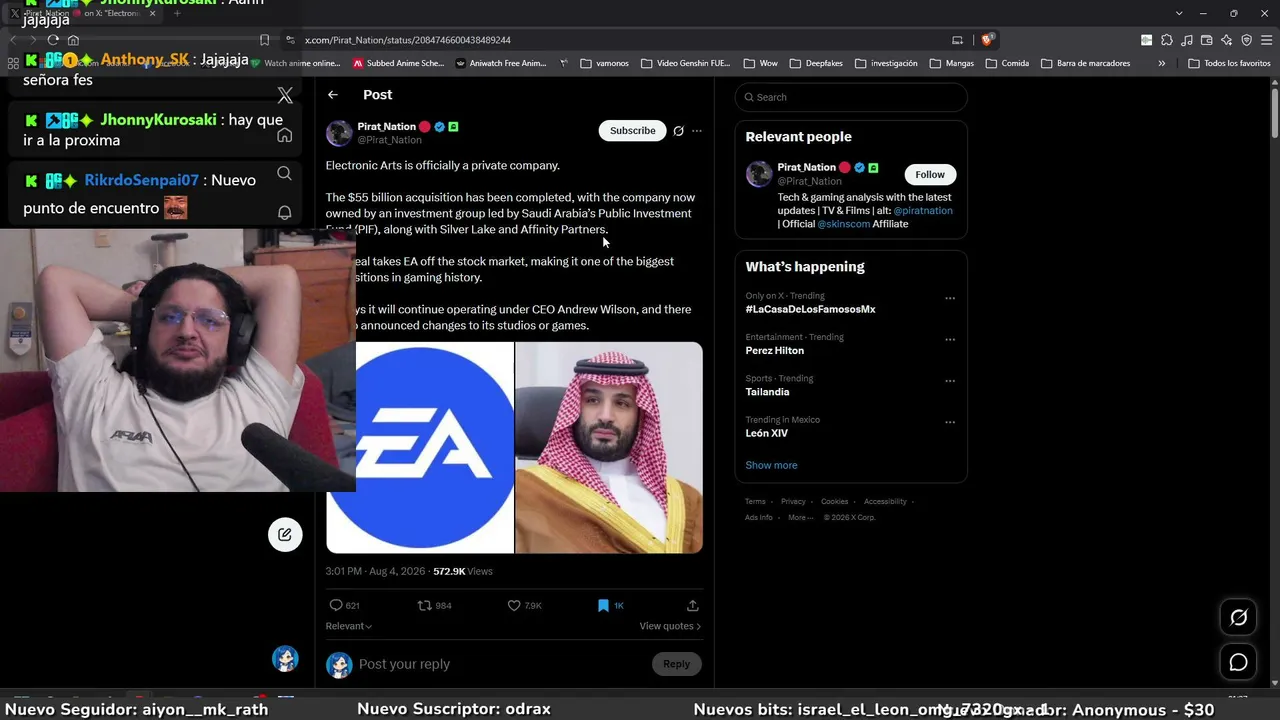Click the Reply button
The image size is (1280, 720).
tap(676, 664)
